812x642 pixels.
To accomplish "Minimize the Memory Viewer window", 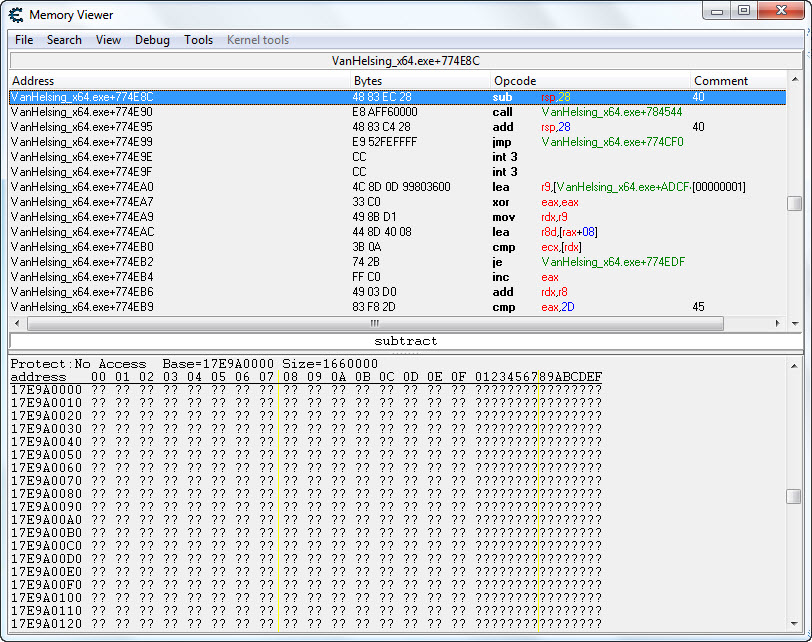I will (717, 10).
